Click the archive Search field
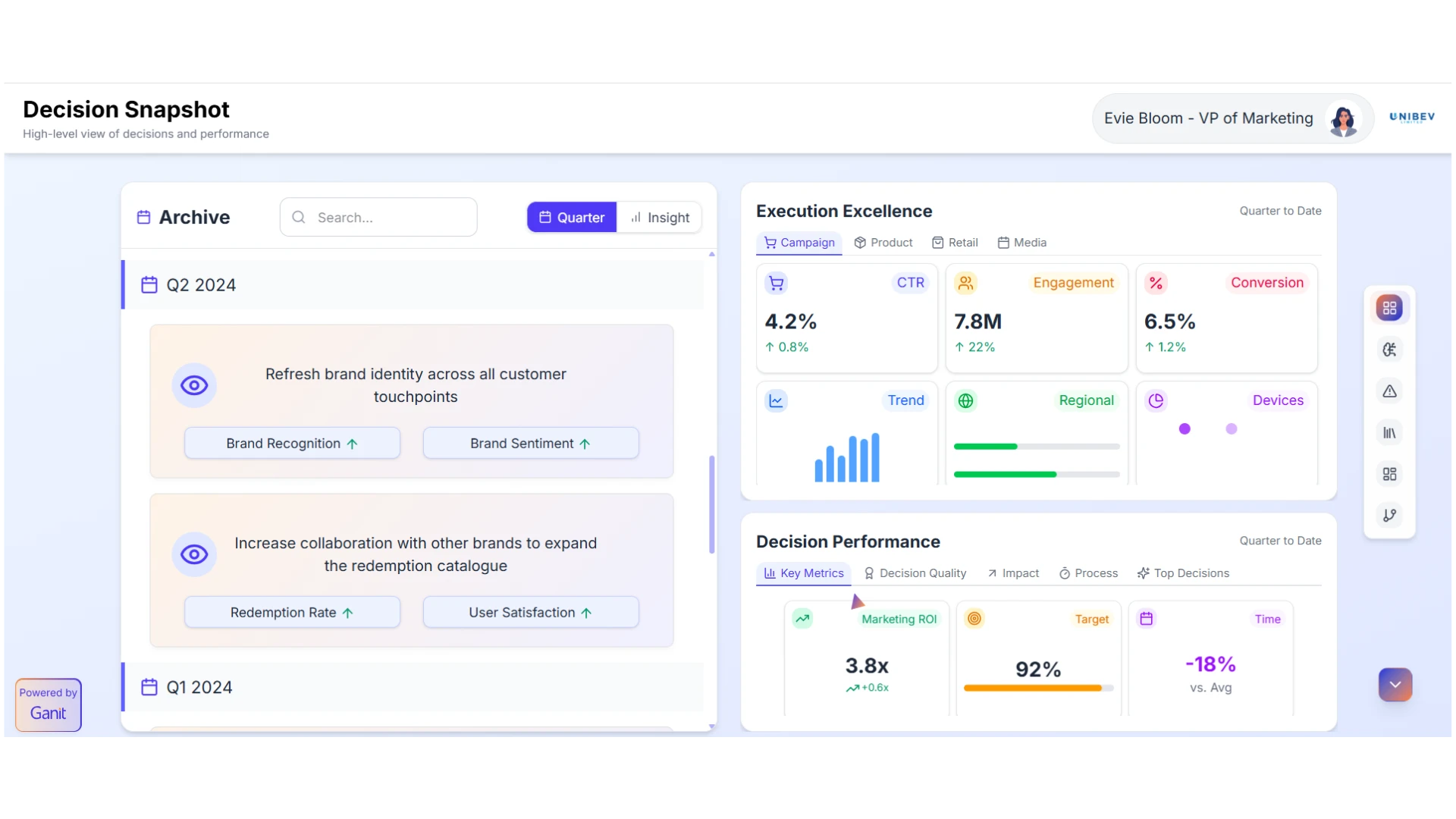Screen dimensions: 1456x819 click(378, 218)
